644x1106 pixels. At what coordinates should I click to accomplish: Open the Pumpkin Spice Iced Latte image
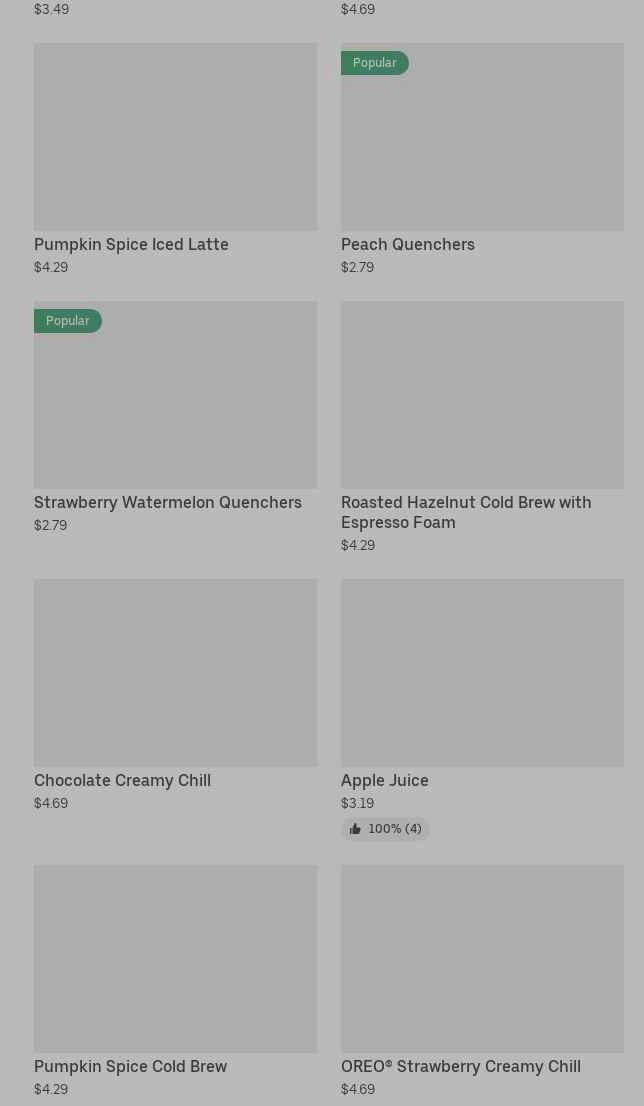pyautogui.click(x=175, y=137)
